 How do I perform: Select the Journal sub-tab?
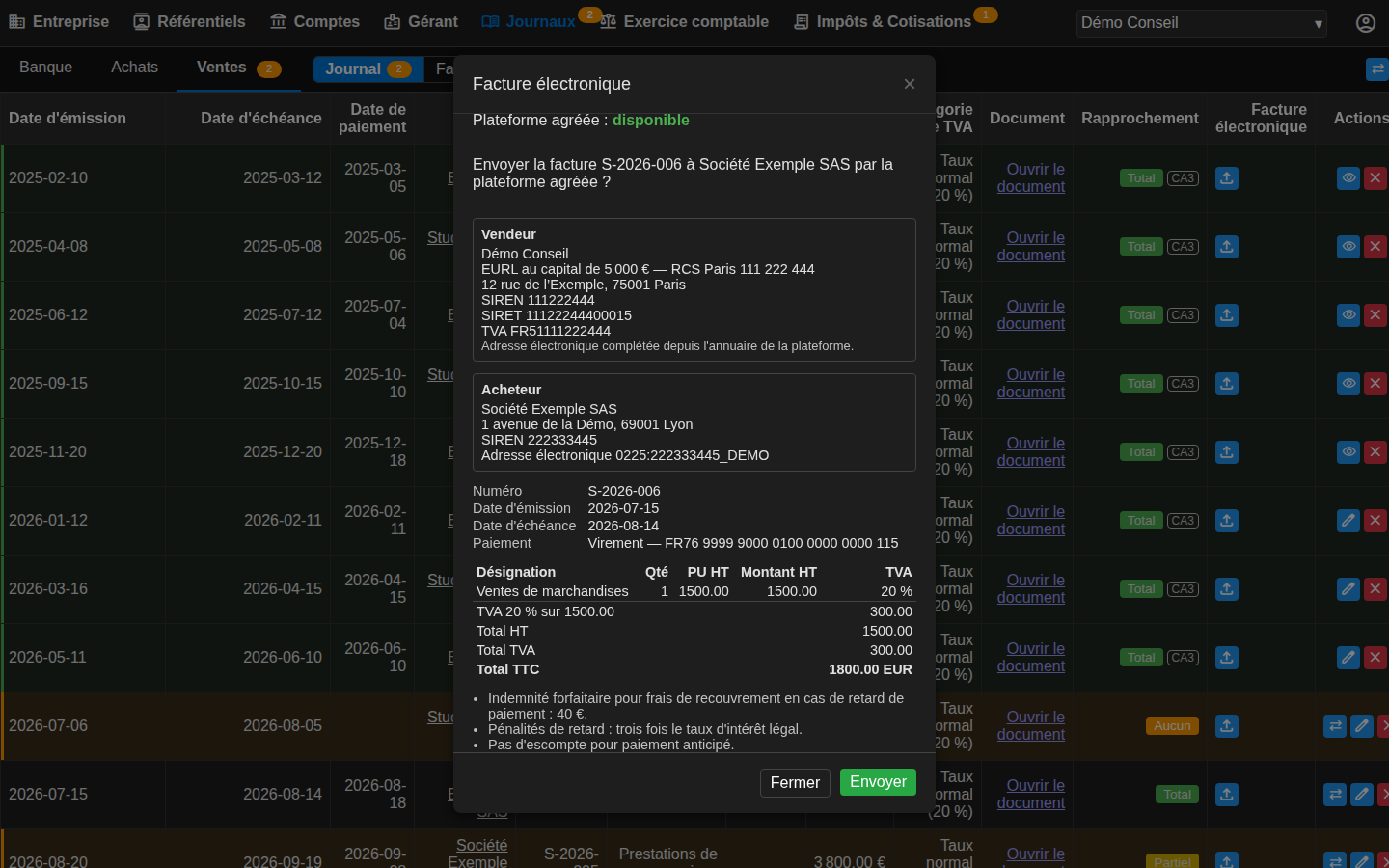(368, 69)
